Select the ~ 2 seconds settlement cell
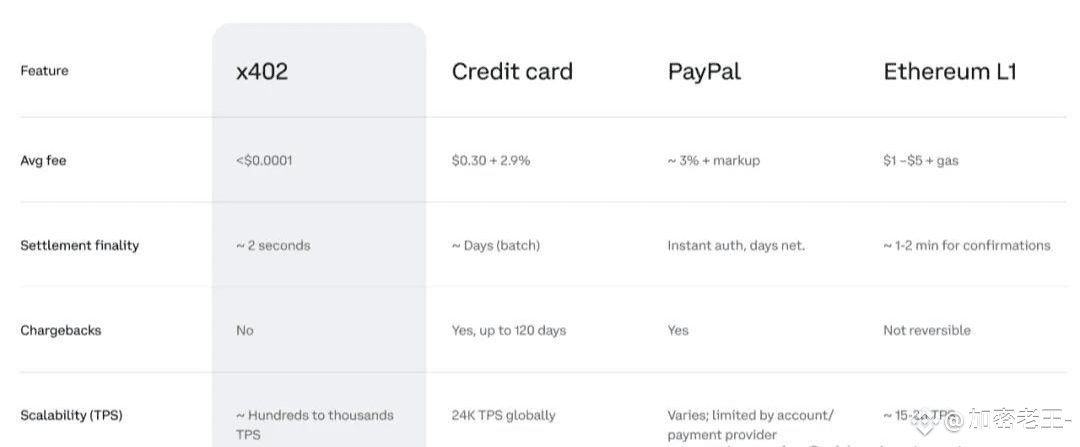 pos(273,245)
